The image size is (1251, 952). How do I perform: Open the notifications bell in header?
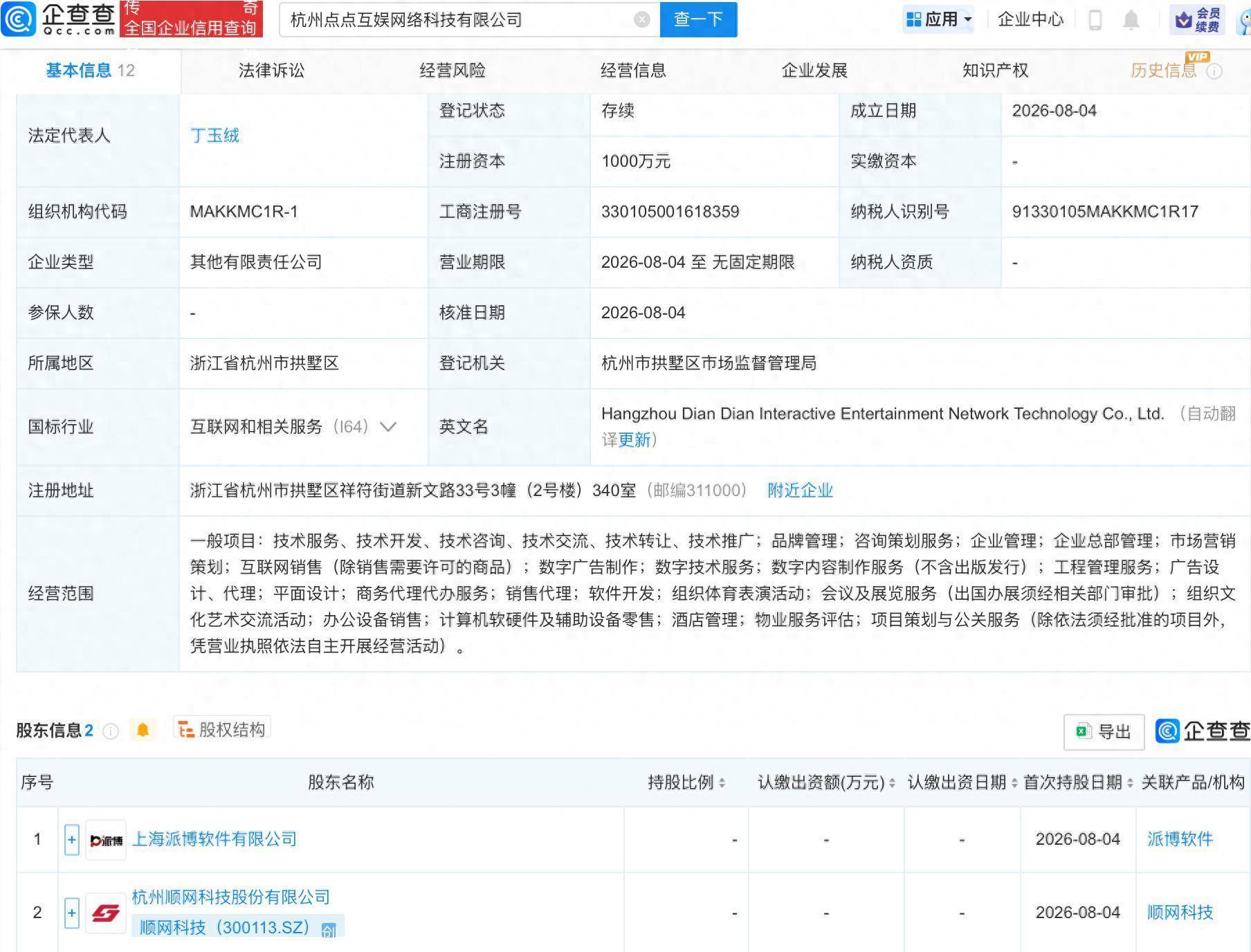click(x=1131, y=19)
